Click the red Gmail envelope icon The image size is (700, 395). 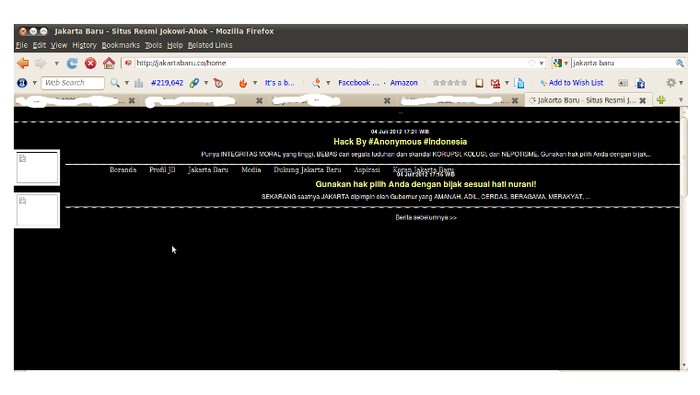coord(495,83)
